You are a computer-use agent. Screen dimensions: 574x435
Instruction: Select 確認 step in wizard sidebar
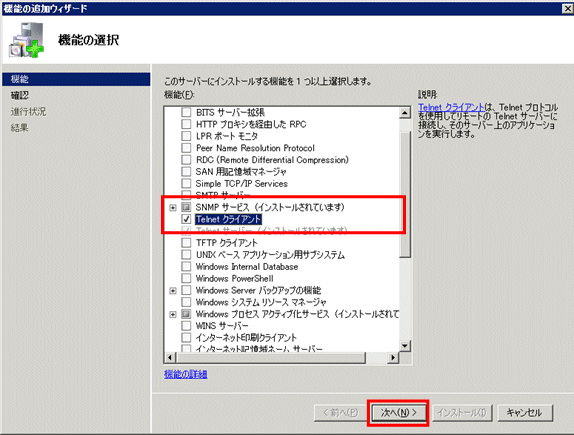coord(20,96)
